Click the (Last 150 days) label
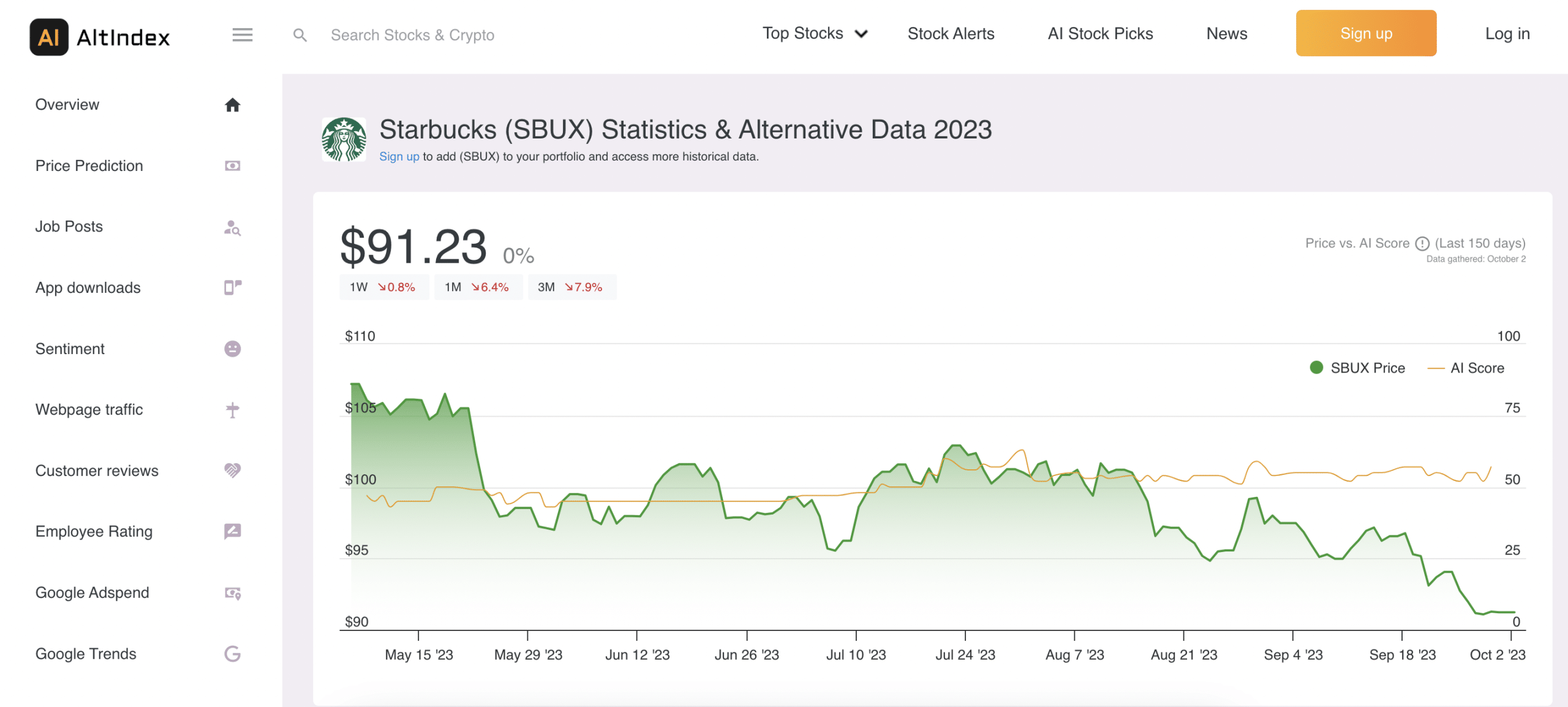 (1480, 243)
